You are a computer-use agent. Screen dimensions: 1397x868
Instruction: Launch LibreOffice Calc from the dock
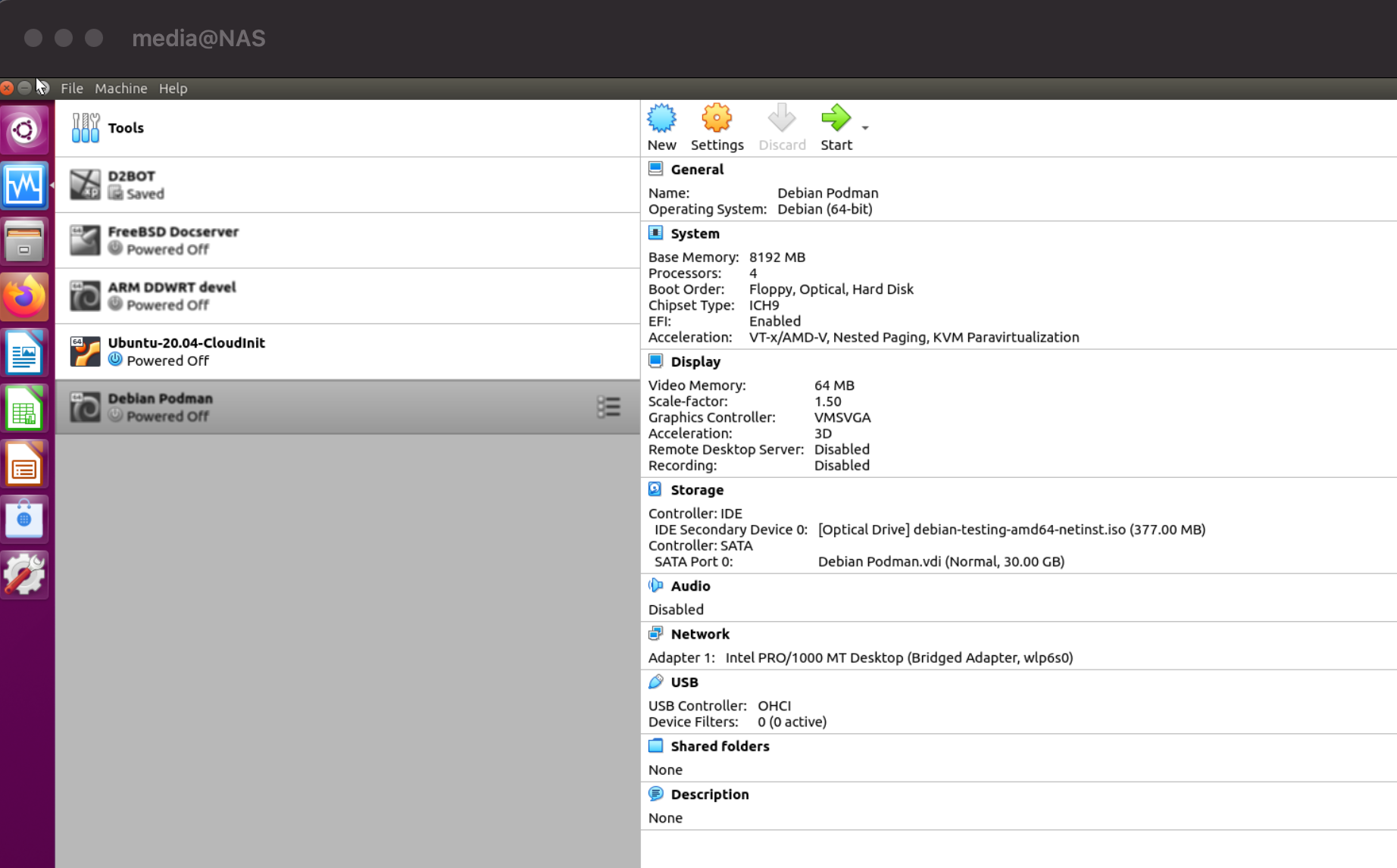pyautogui.click(x=24, y=408)
